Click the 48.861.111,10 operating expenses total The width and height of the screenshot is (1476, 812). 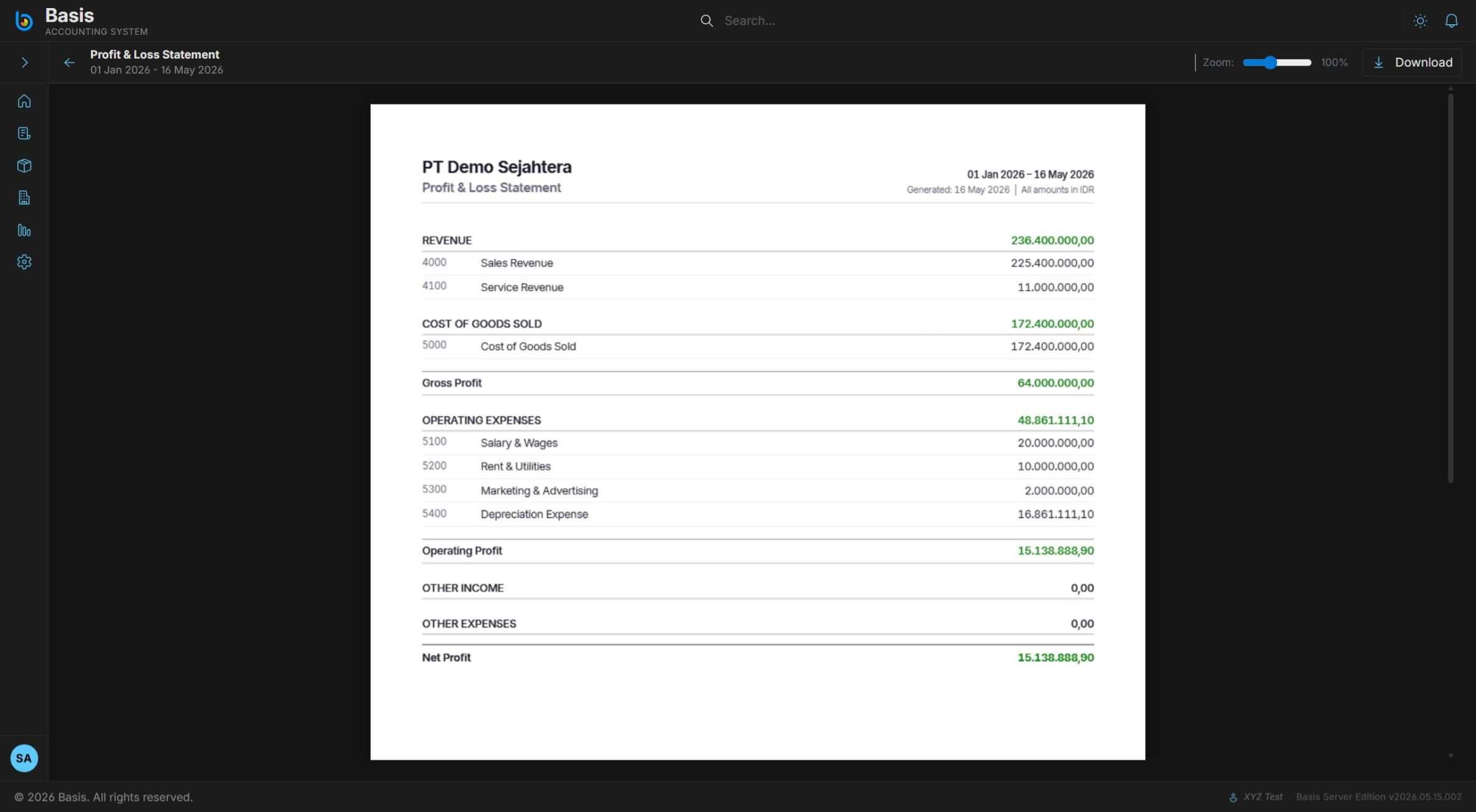pos(1055,421)
